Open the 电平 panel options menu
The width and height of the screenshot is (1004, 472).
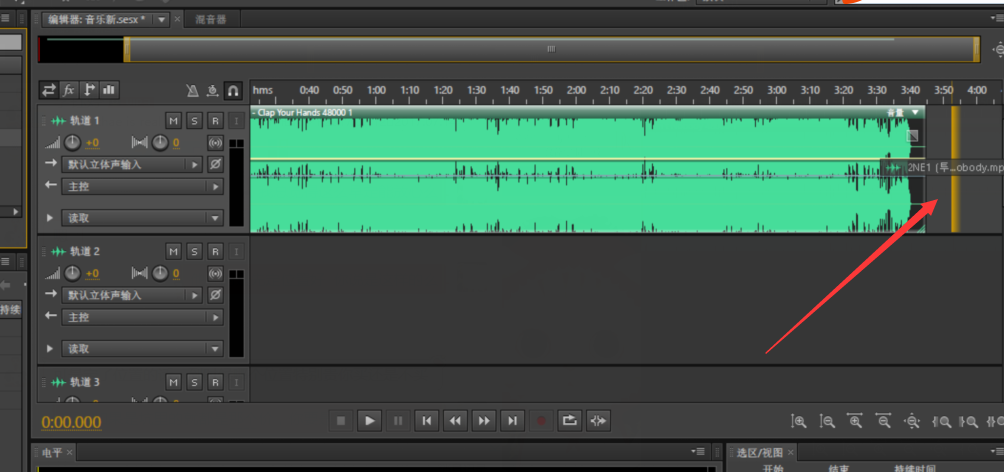(698, 452)
